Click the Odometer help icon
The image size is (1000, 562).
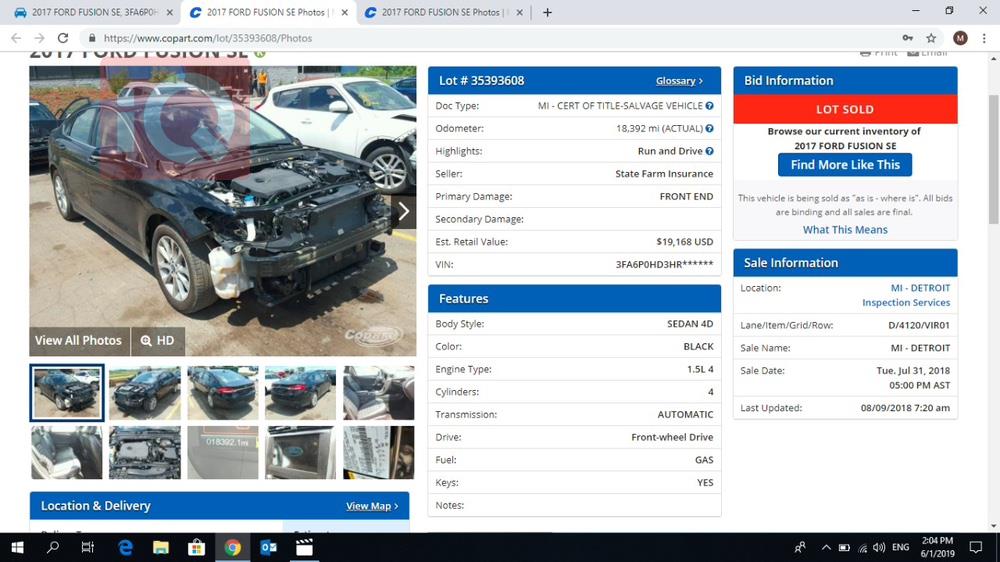click(x=709, y=128)
